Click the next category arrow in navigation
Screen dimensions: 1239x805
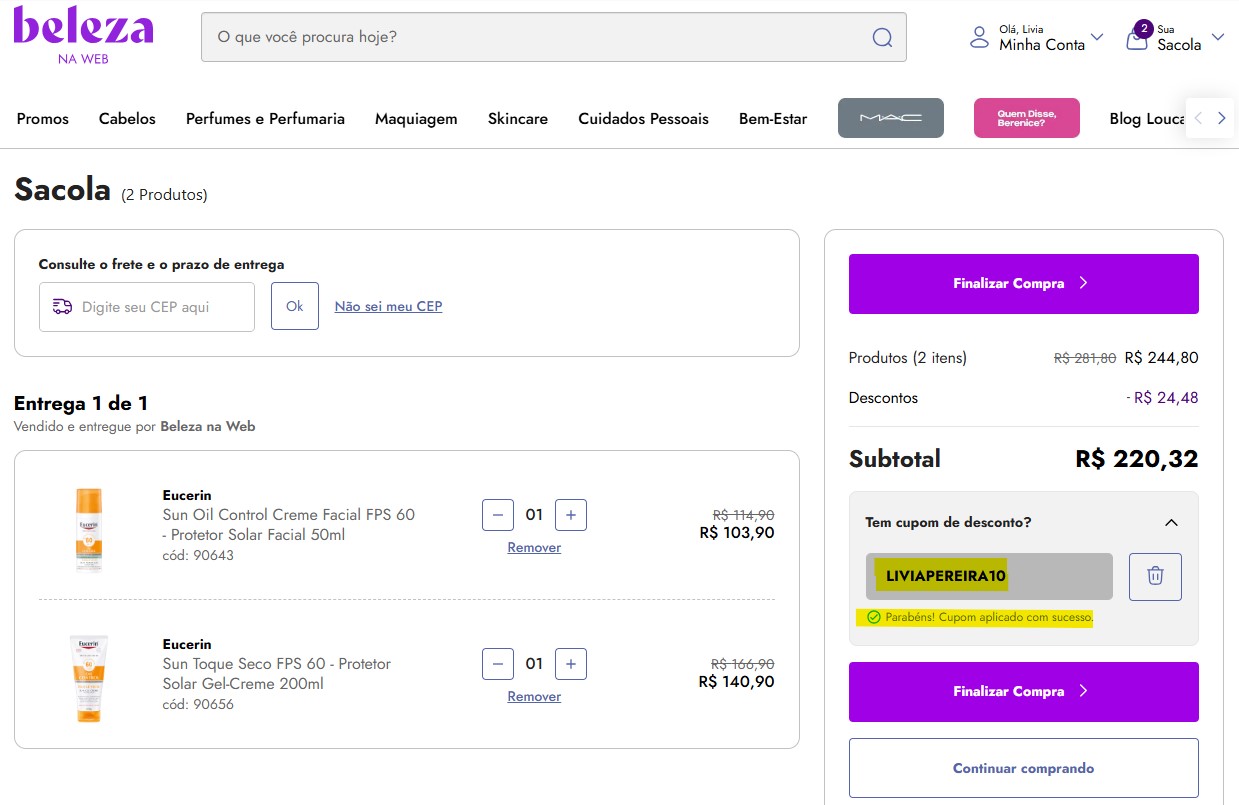(x=1221, y=118)
